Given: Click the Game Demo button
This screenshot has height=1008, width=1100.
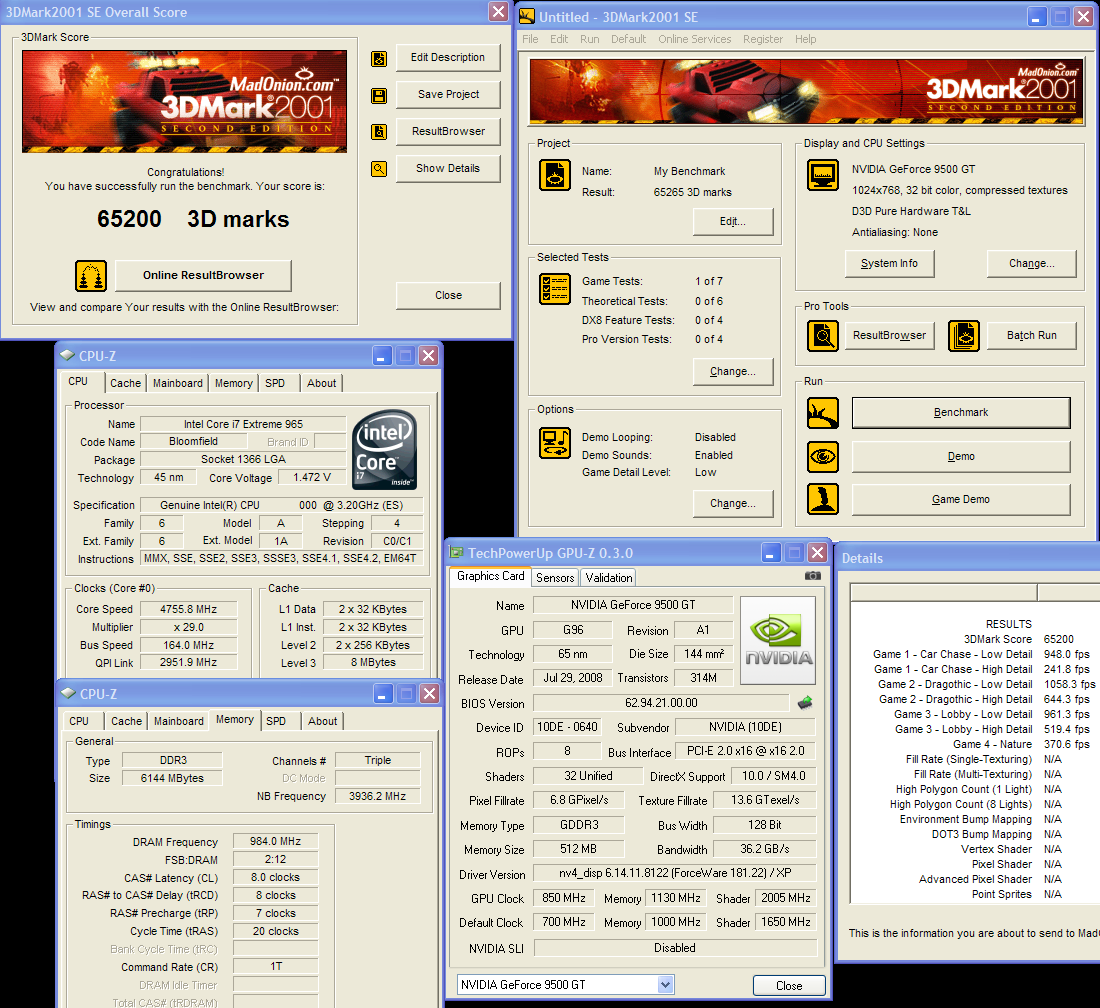Looking at the screenshot, I should pyautogui.click(x=961, y=499).
